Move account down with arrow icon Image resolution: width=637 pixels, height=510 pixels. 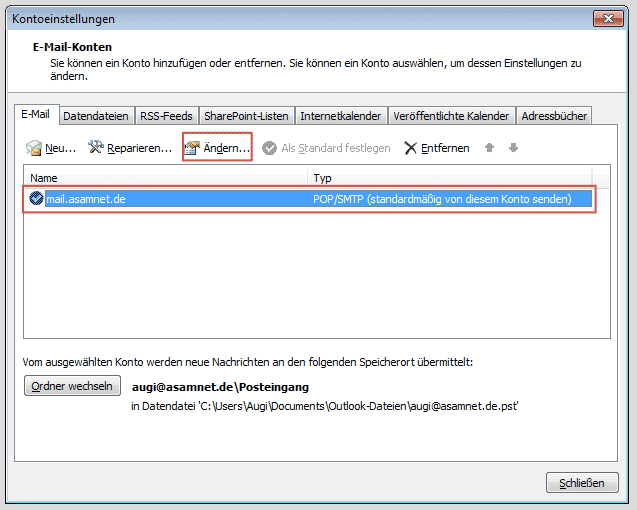(513, 148)
